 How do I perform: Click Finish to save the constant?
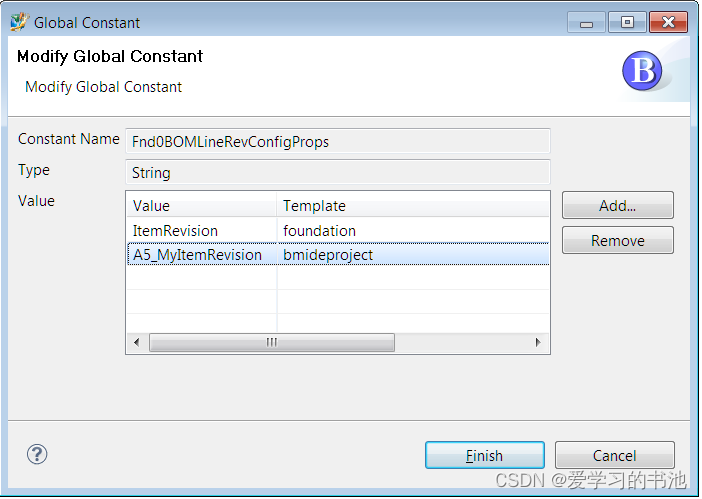[x=484, y=455]
